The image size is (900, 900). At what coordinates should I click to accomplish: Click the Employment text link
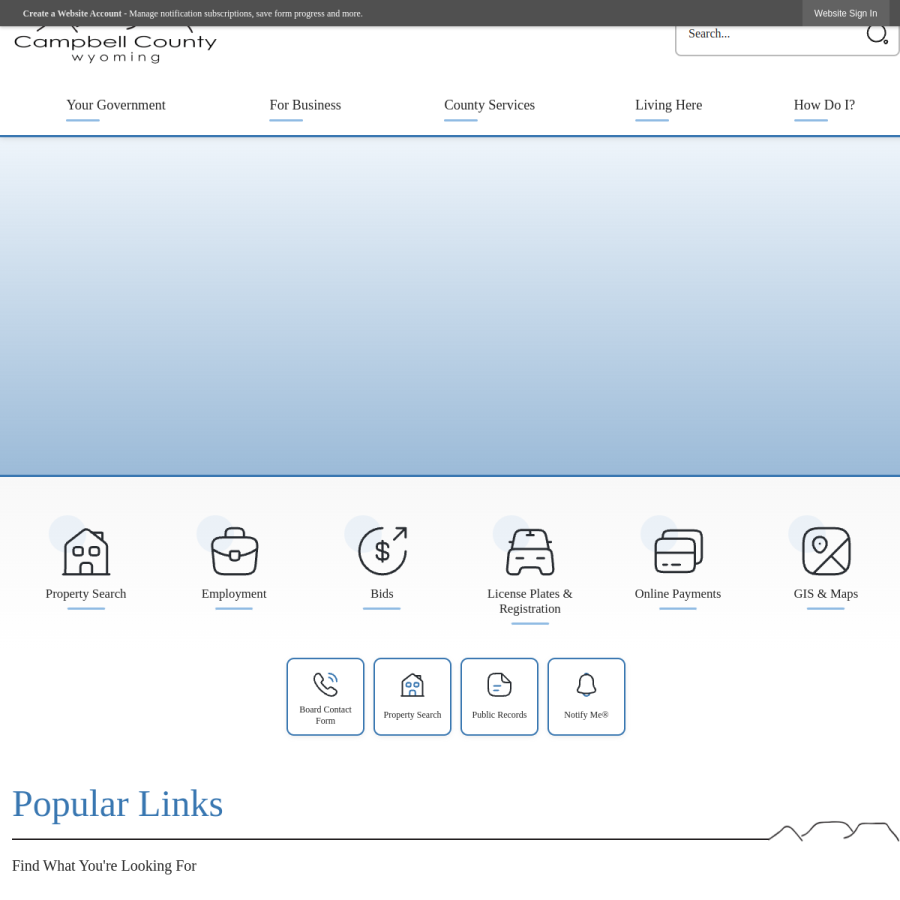[234, 593]
